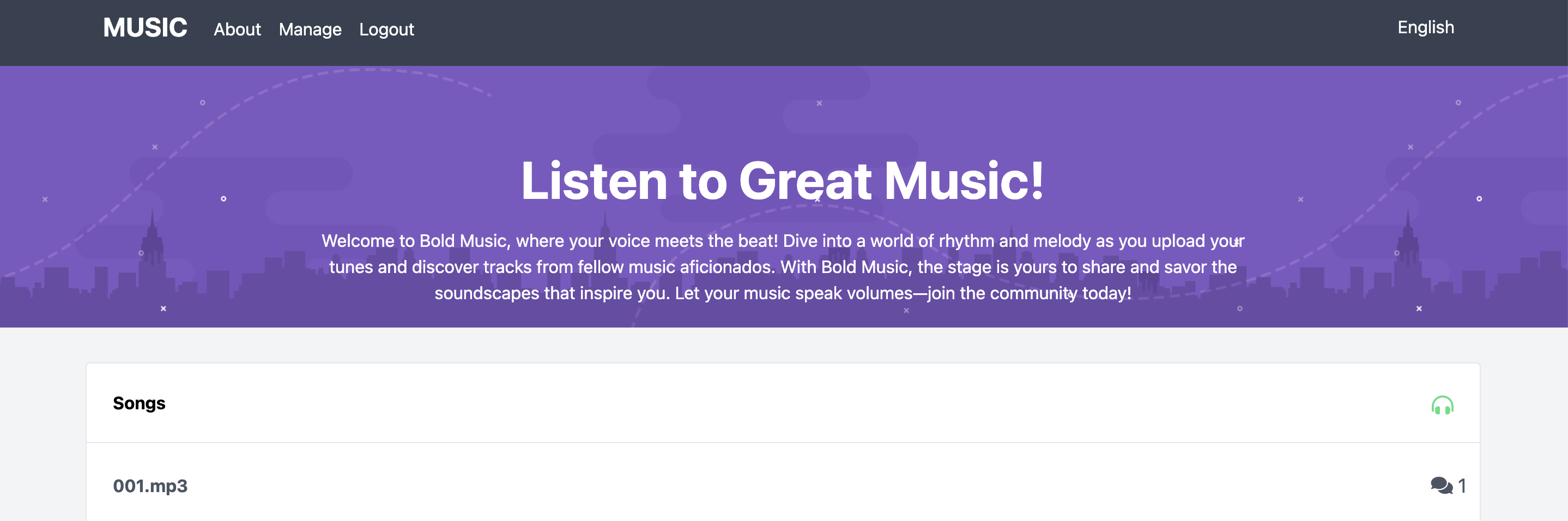This screenshot has width=1568, height=521.
Task: Click empty space in the dark navigation bar
Action: [x=852, y=31]
